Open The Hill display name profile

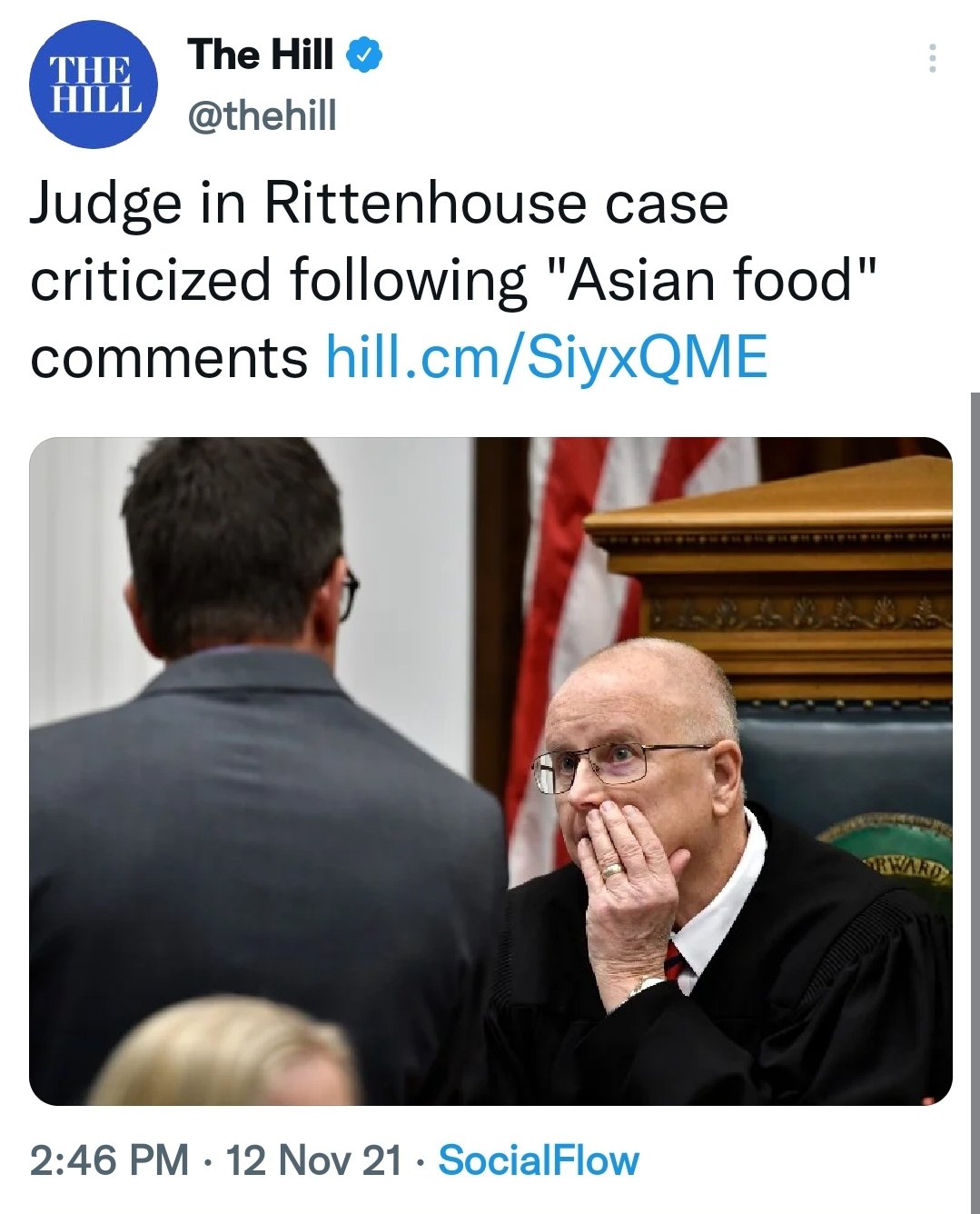[x=261, y=55]
